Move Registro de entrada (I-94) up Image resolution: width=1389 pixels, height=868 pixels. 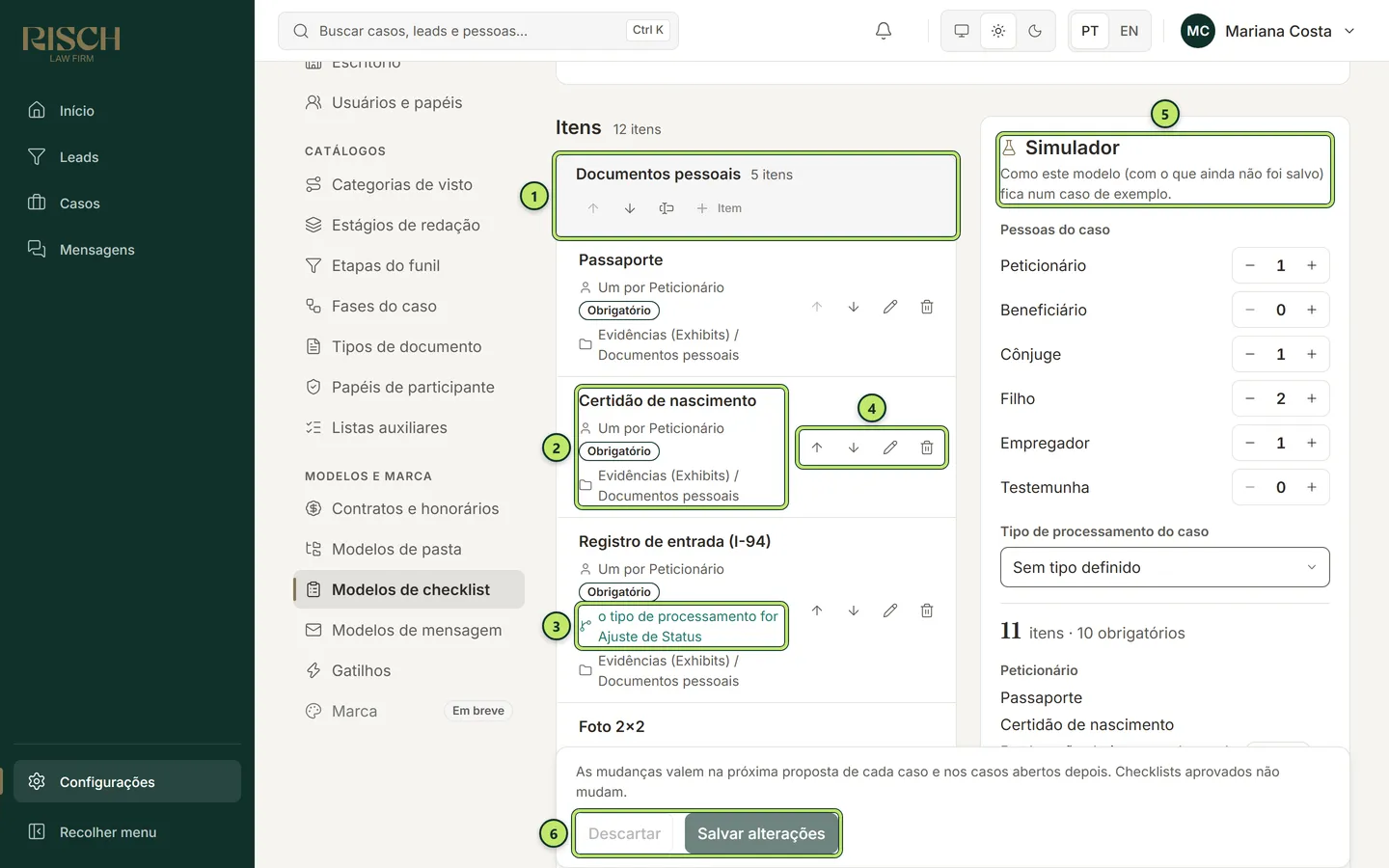(x=817, y=610)
